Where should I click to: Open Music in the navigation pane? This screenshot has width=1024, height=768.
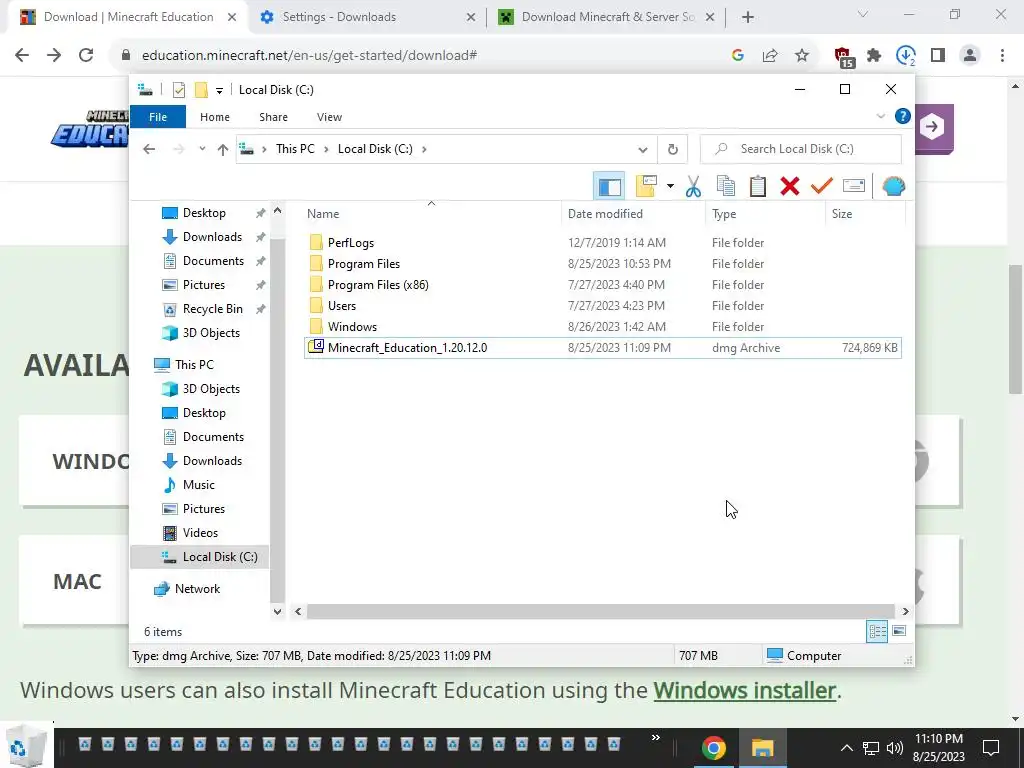tap(199, 485)
